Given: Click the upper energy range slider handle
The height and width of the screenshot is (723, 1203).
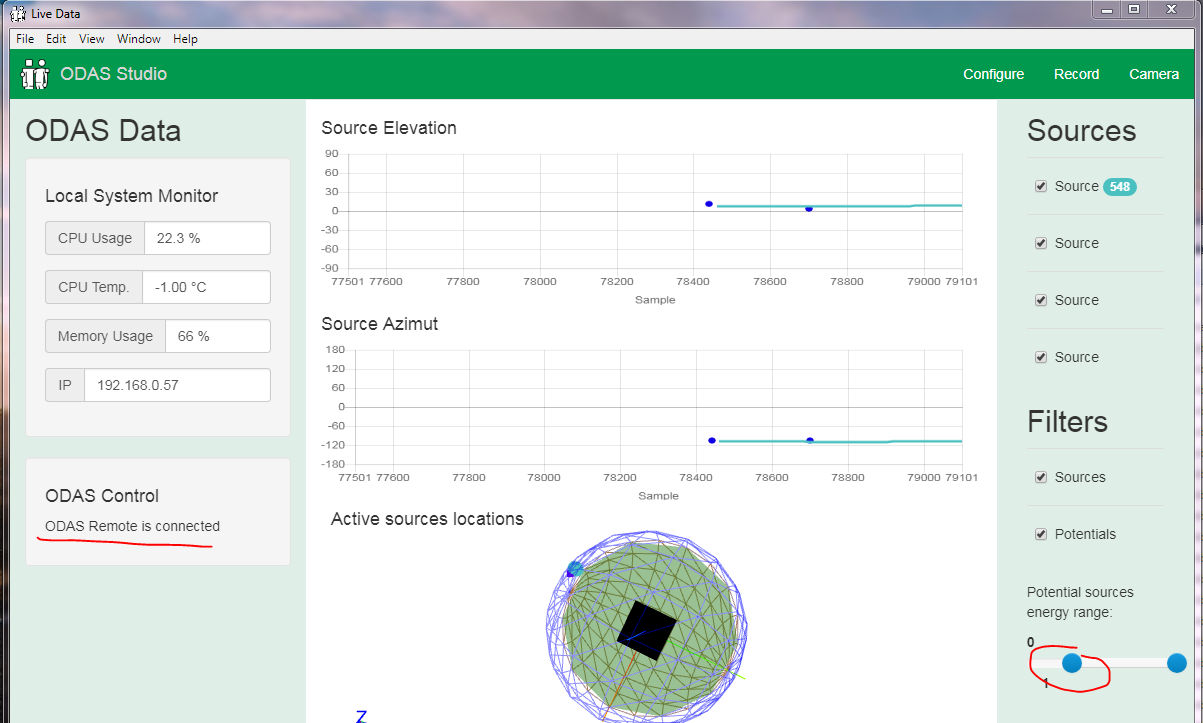Looking at the screenshot, I should pos(1177,663).
